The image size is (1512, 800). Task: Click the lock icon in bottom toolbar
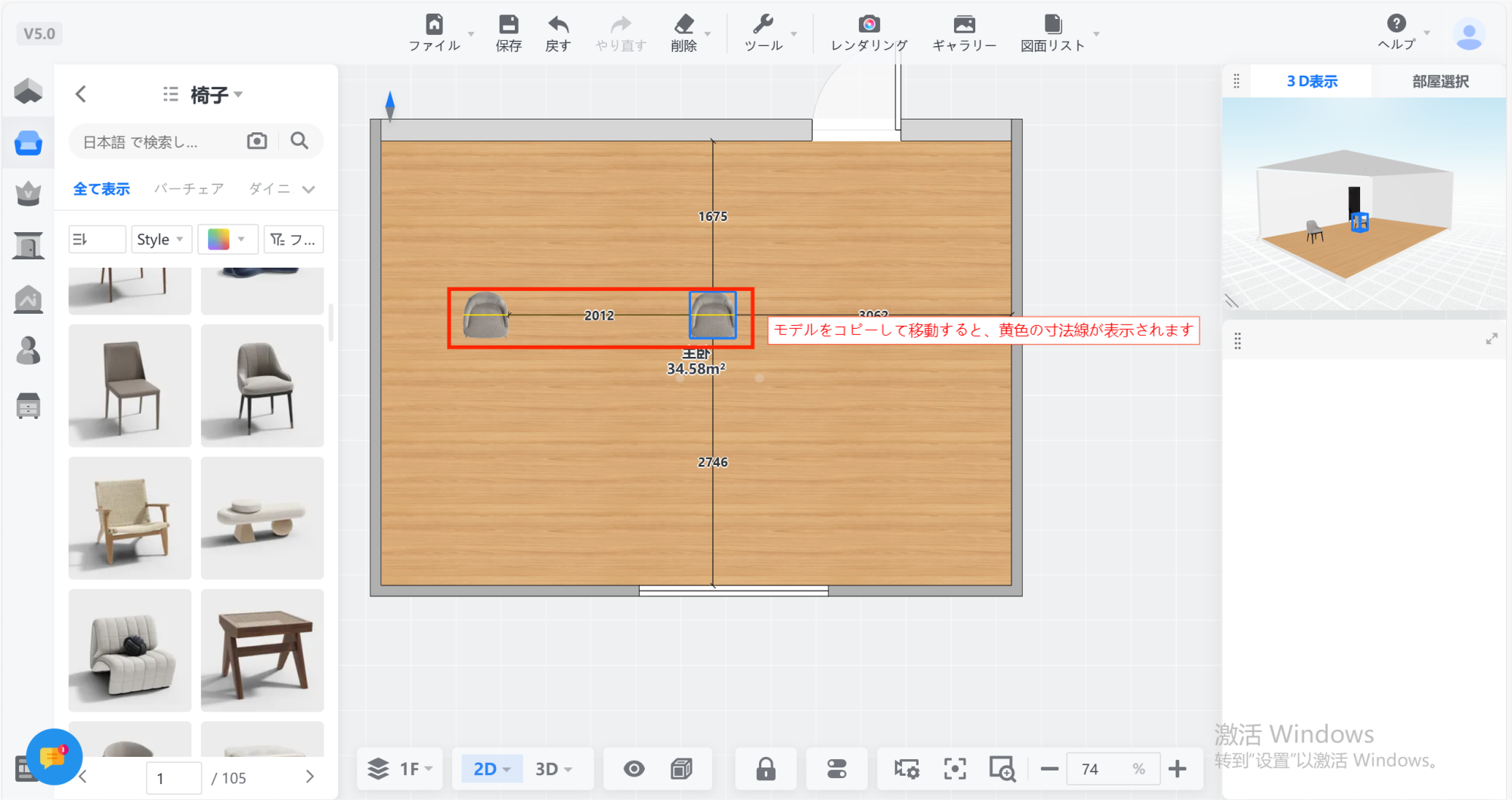coord(766,769)
